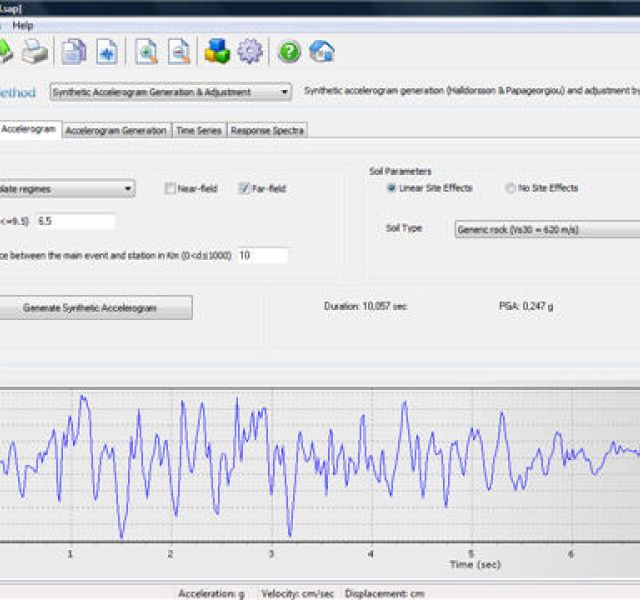Click the copy documents toolbar icon
This screenshot has width=640, height=600.
pos(74,51)
